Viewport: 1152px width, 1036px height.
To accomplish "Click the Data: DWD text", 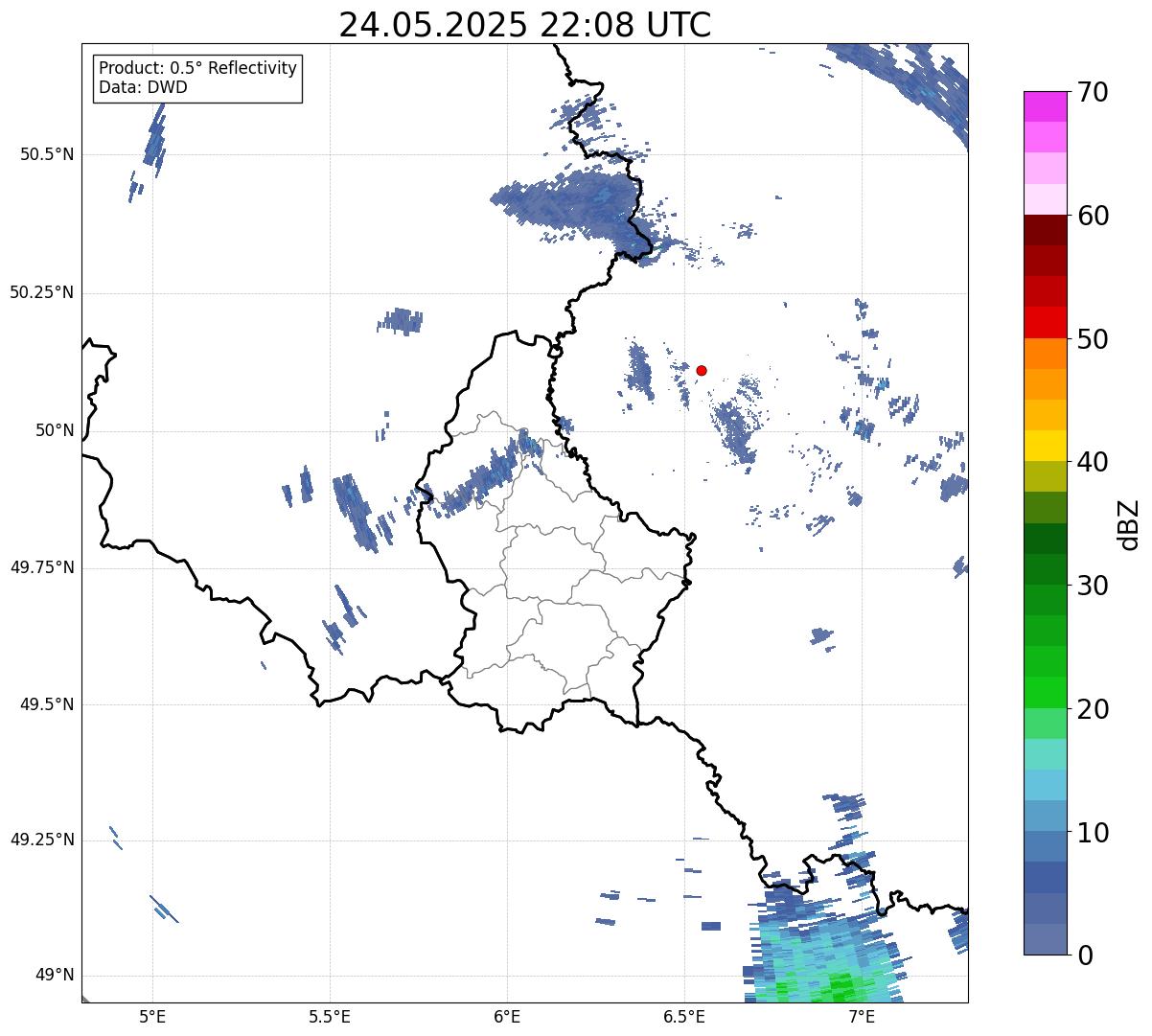I will tap(143, 87).
